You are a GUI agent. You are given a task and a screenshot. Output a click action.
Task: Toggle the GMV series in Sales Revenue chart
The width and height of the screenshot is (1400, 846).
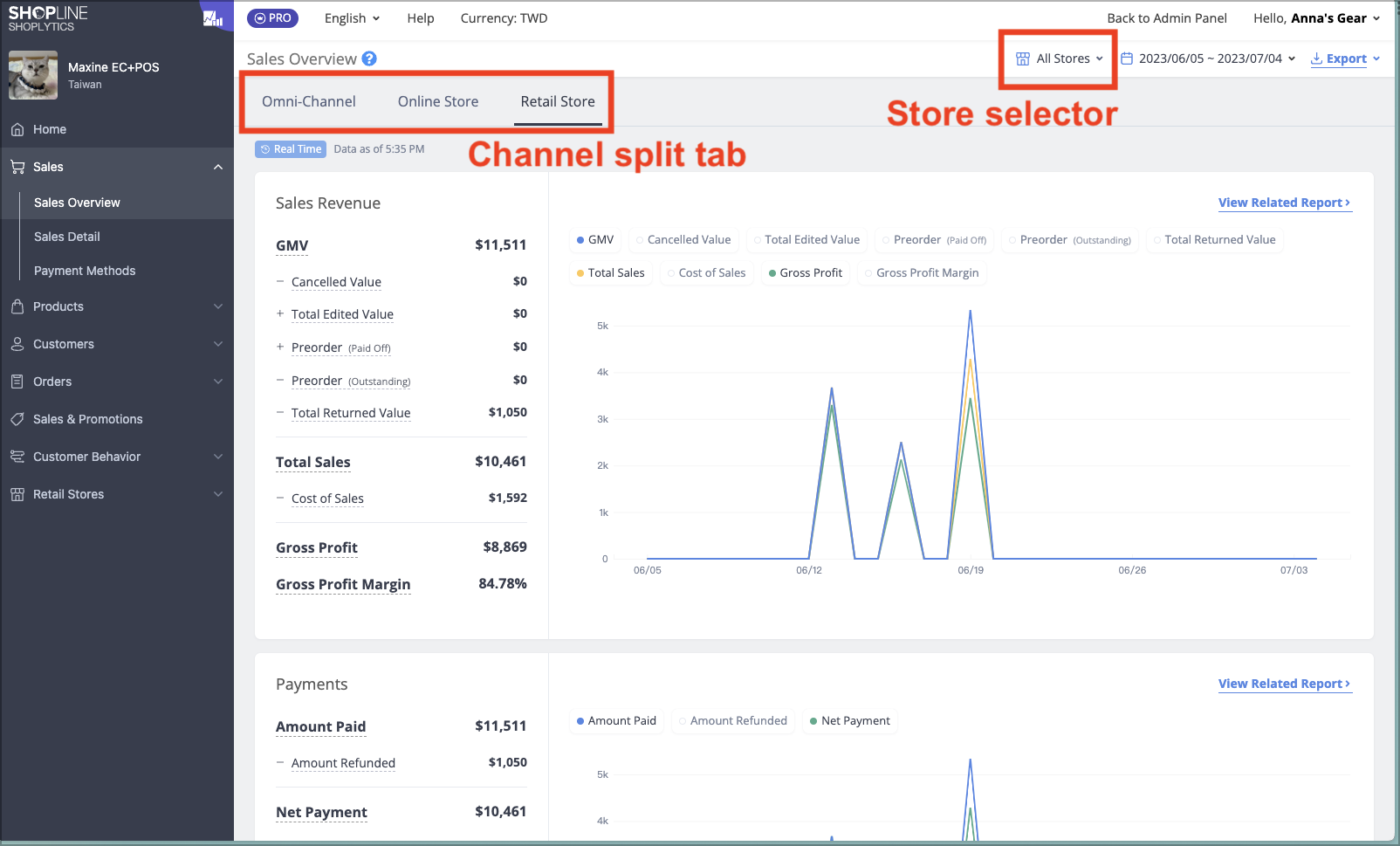[595, 239]
